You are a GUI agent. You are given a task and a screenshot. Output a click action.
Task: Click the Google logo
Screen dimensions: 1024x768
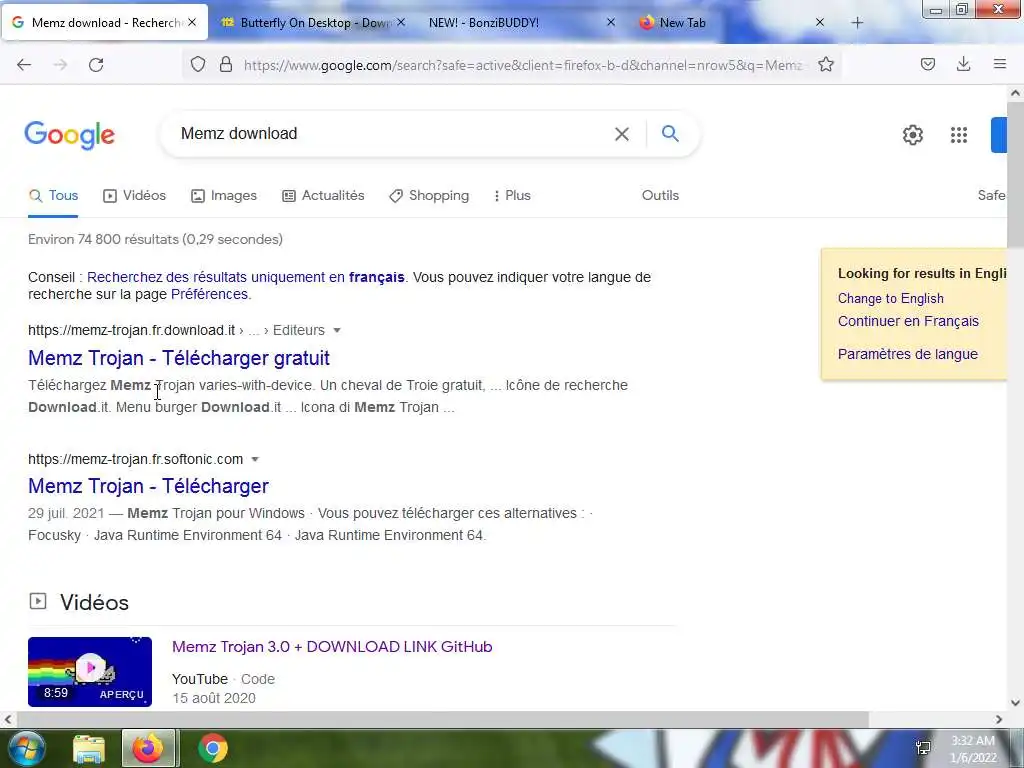(x=70, y=135)
